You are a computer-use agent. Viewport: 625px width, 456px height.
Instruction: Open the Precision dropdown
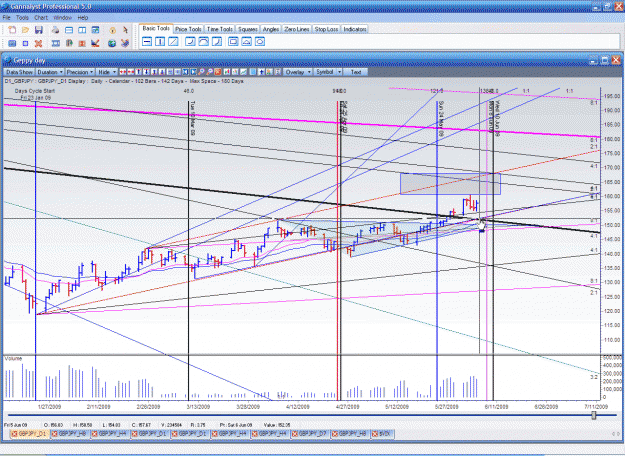point(80,72)
